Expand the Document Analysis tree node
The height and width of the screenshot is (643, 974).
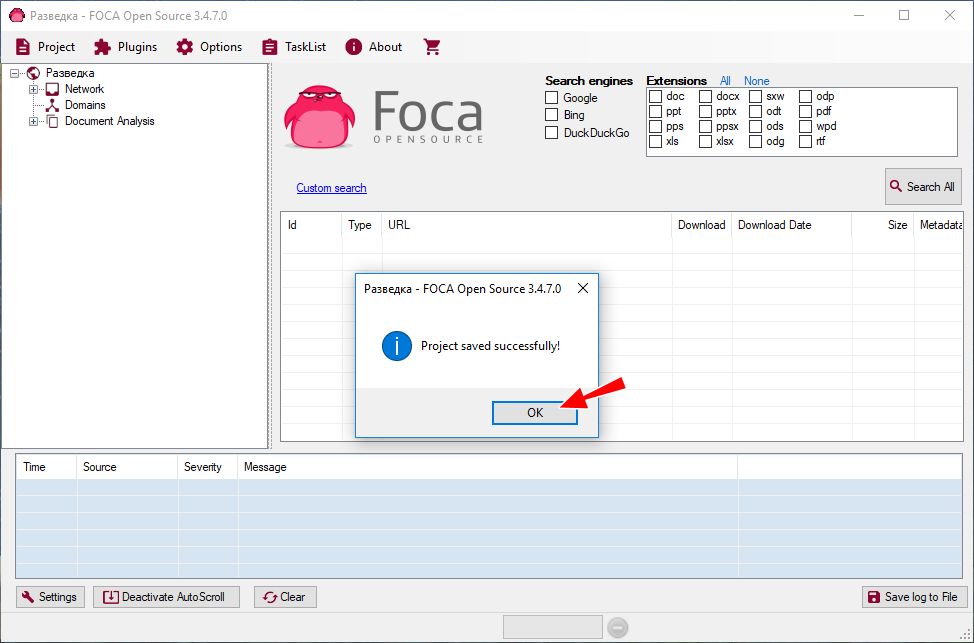34,121
